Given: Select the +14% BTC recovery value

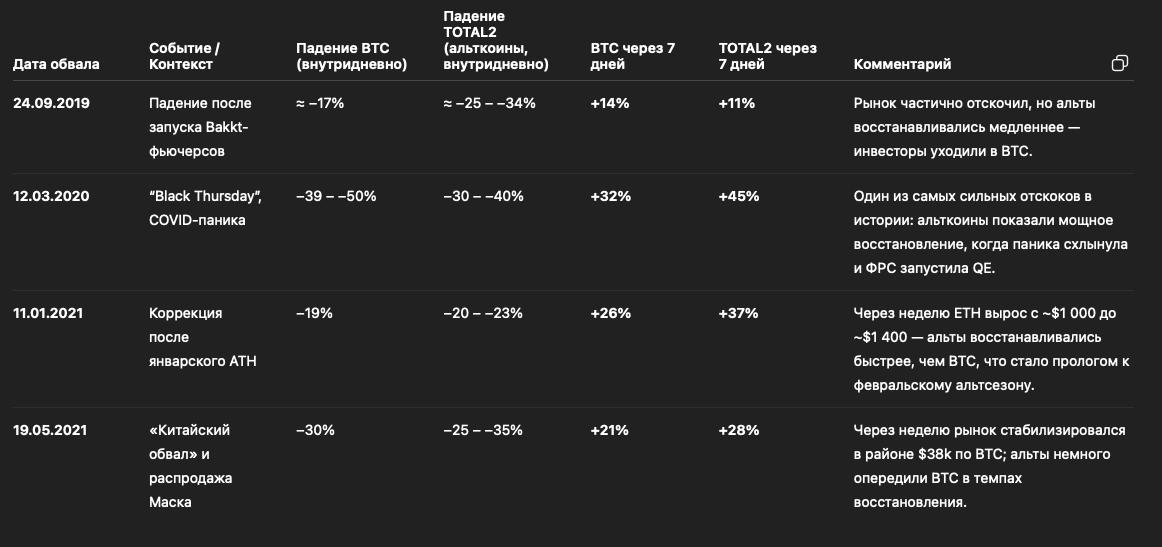Looking at the screenshot, I should coord(609,103).
